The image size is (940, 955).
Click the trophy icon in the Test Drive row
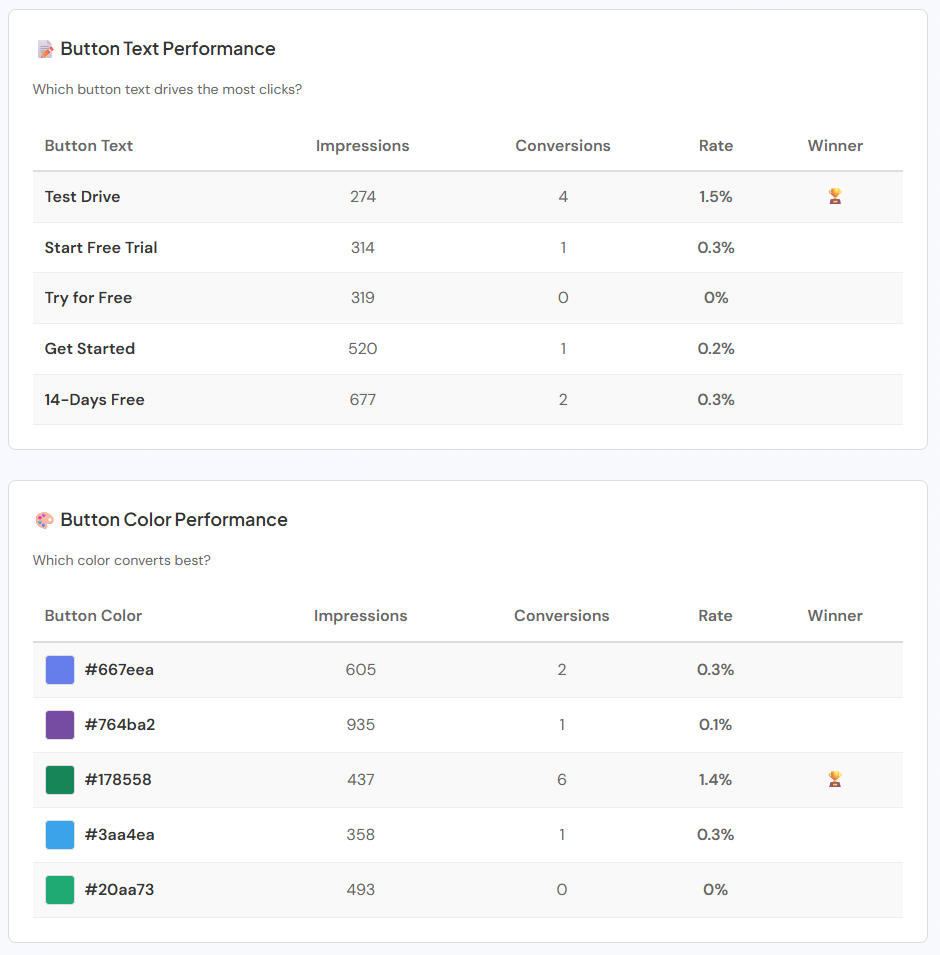pos(835,196)
